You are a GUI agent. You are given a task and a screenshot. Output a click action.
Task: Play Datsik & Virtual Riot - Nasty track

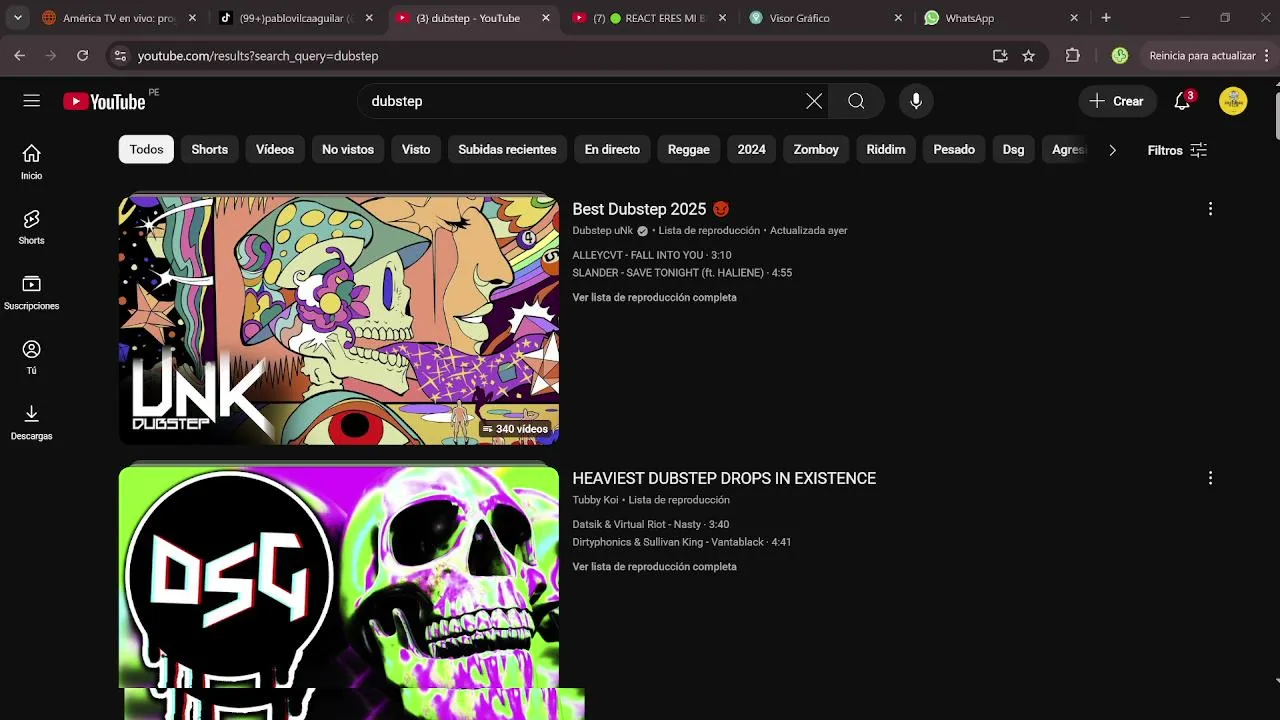pyautogui.click(x=650, y=524)
